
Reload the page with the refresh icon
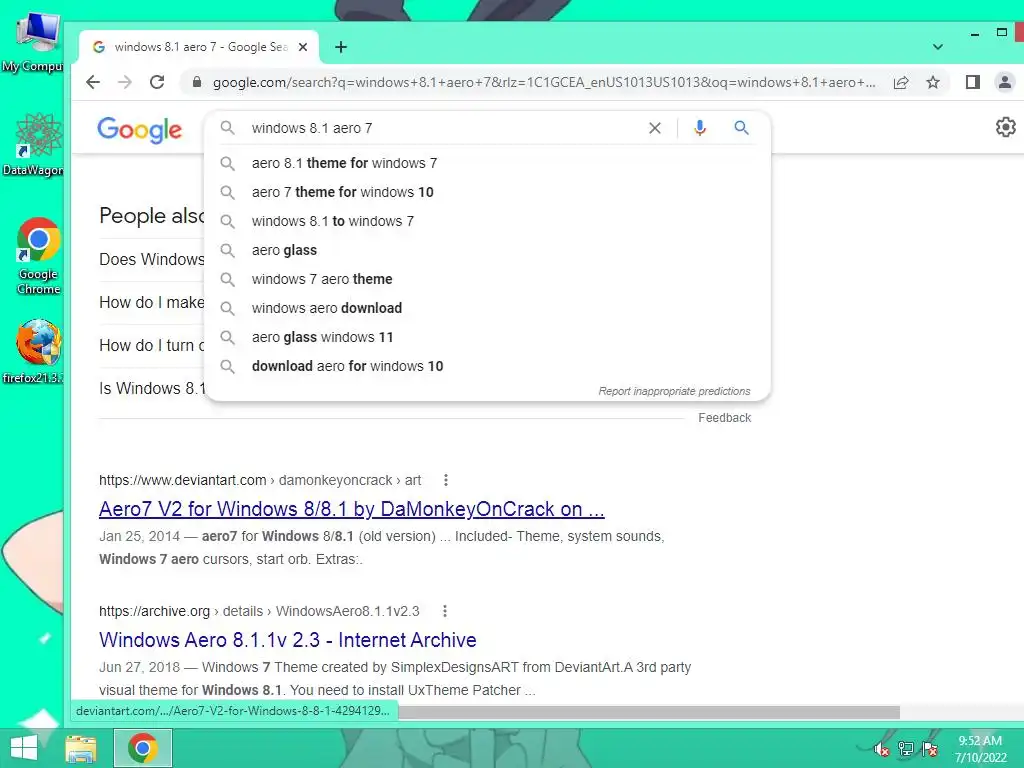157,82
